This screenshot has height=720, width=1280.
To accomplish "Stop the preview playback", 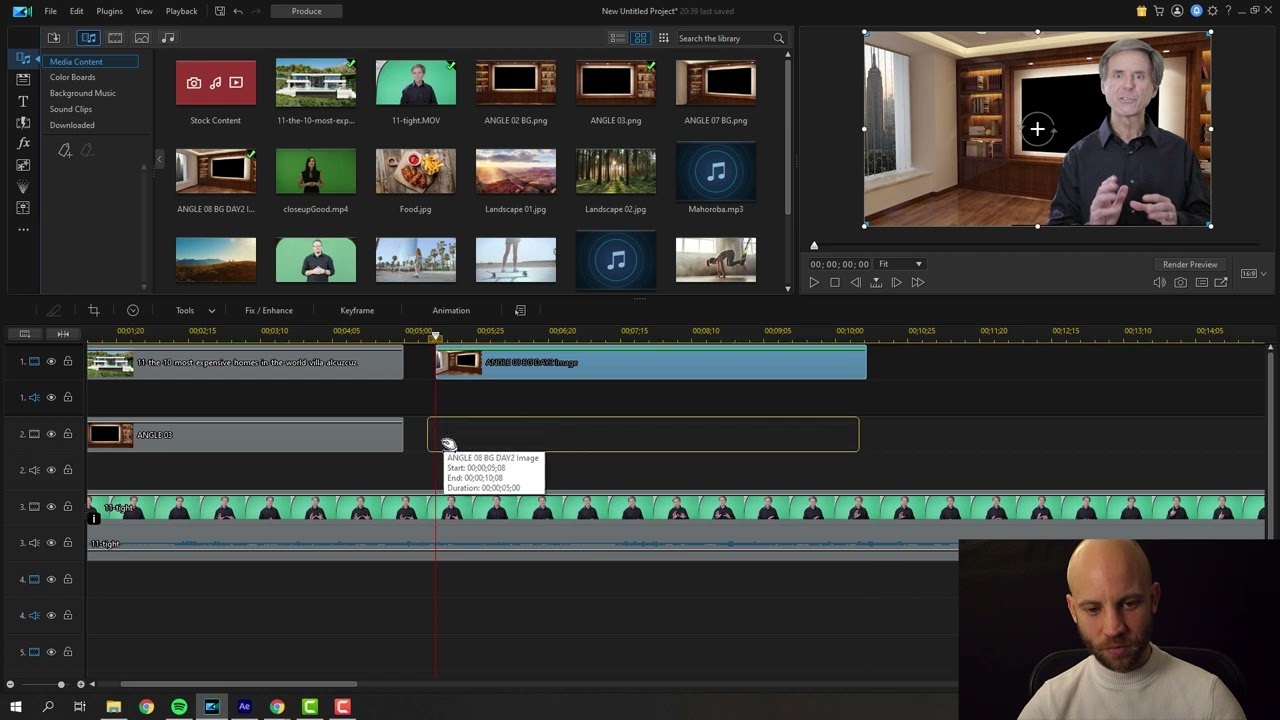I will (x=835, y=283).
